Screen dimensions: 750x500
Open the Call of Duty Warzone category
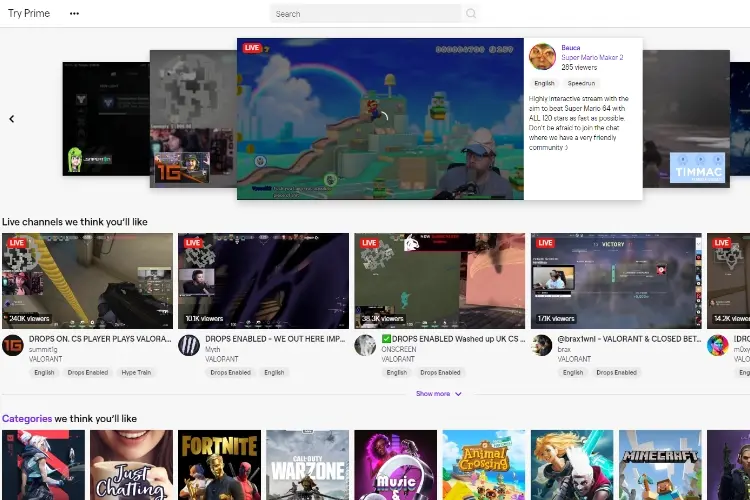coord(308,465)
